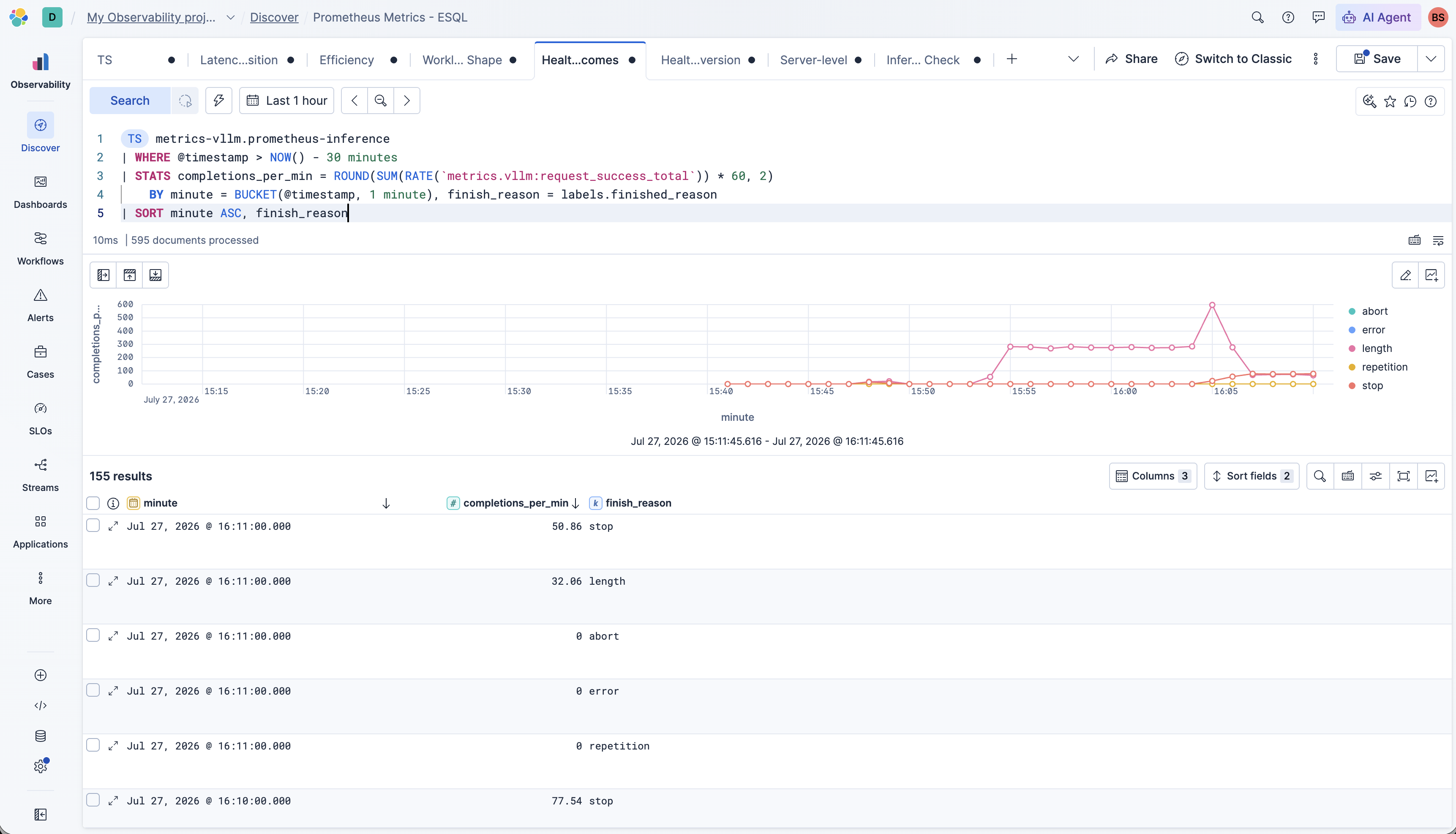Open the tabs overflow chevron menu
Viewport: 1456px width, 834px height.
(x=1073, y=59)
